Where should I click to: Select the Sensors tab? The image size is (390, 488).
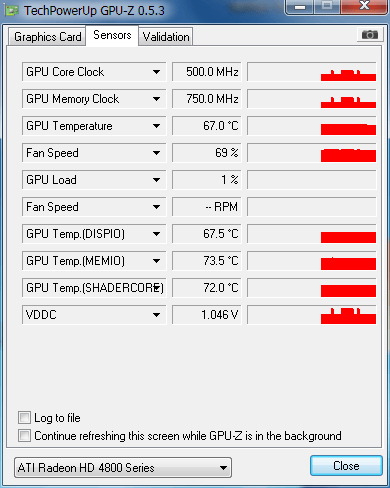click(112, 35)
